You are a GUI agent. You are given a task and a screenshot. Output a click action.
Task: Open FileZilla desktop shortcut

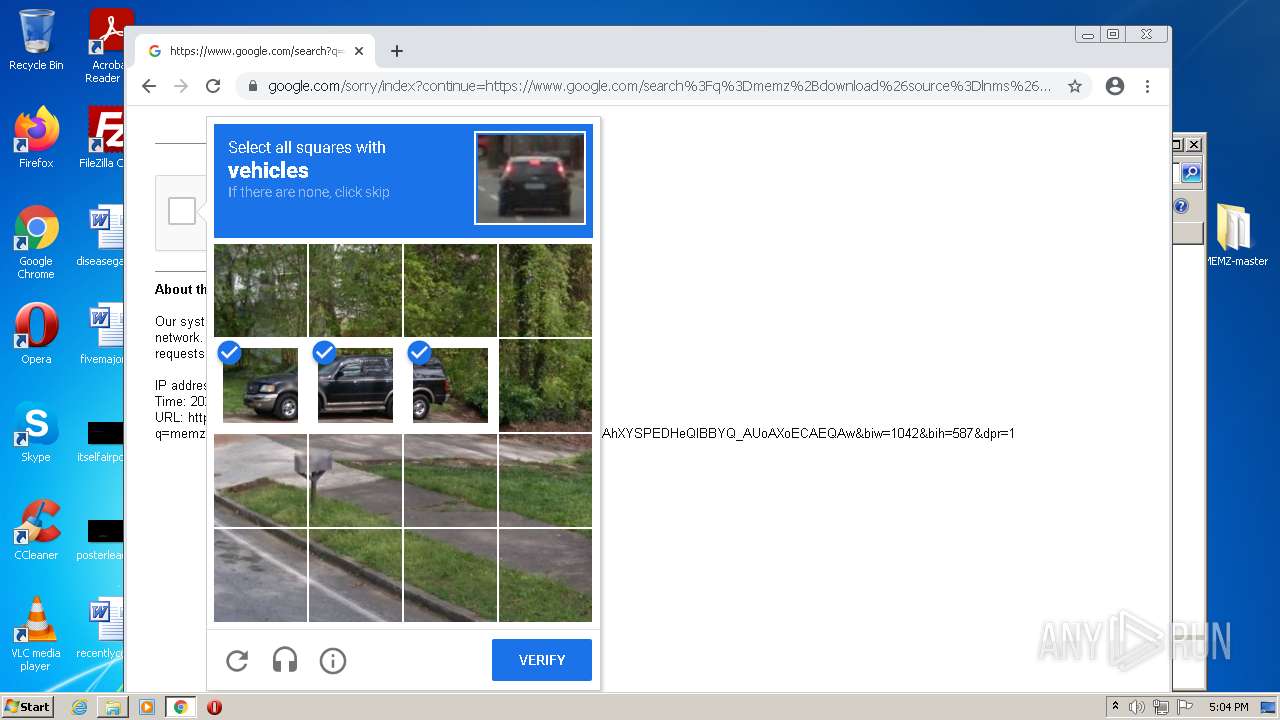point(102,137)
